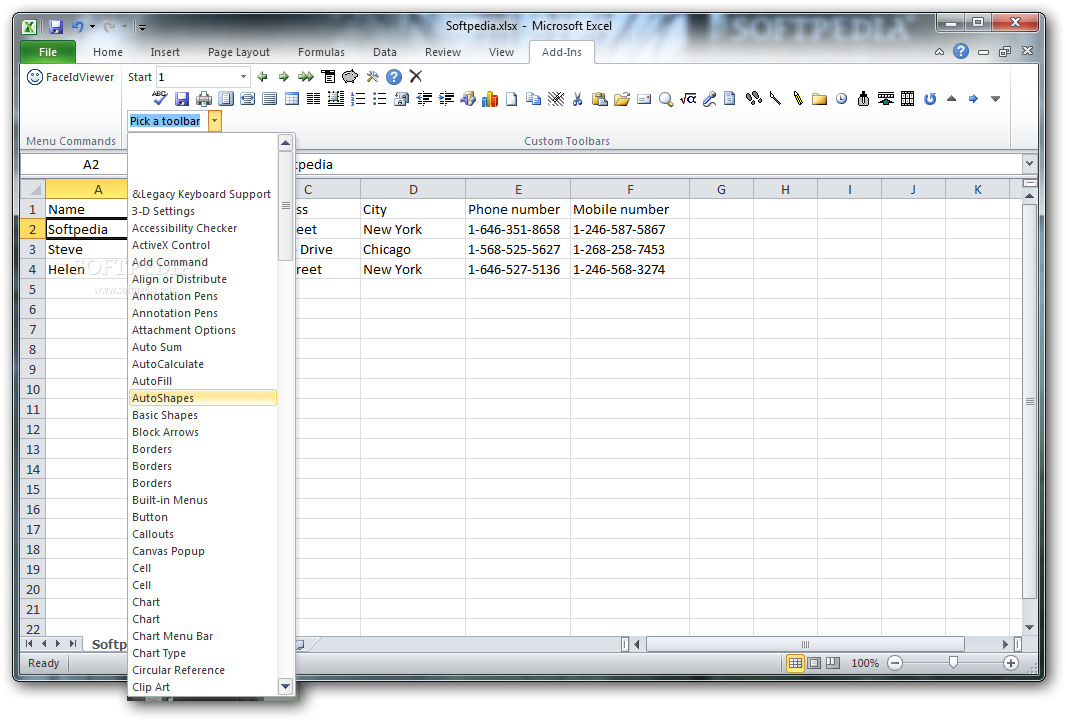Image resolution: width=1066 pixels, height=721 pixels.
Task: Click the printer icon in Custom Toolbars
Action: (x=204, y=99)
